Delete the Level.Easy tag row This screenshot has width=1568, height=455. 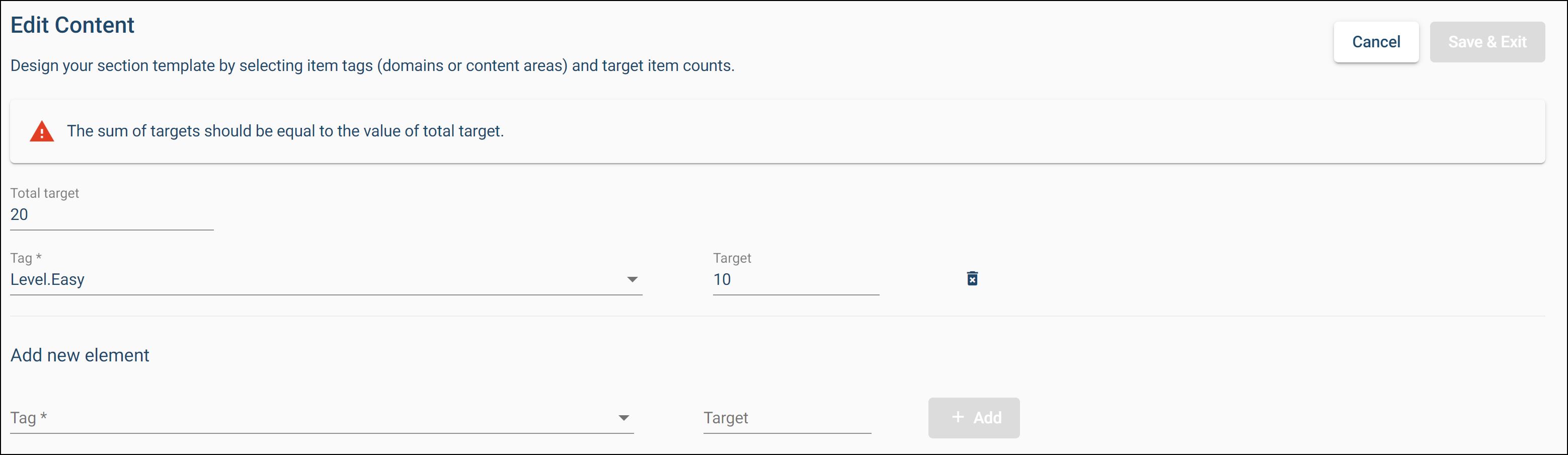972,278
